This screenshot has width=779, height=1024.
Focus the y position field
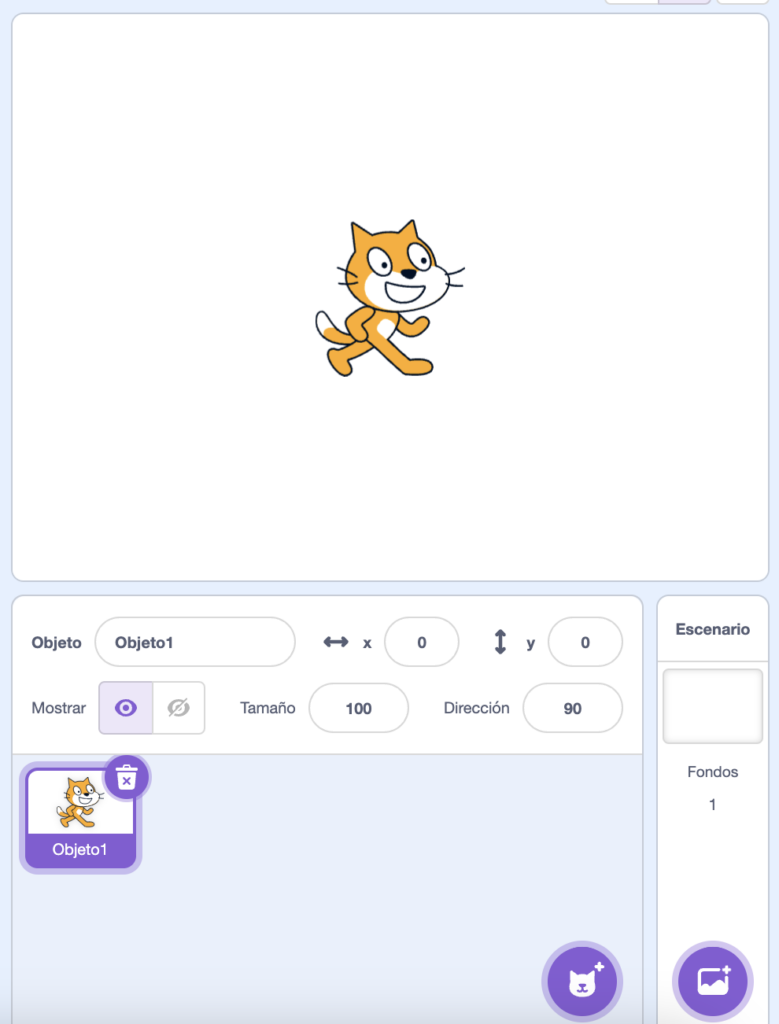point(585,642)
